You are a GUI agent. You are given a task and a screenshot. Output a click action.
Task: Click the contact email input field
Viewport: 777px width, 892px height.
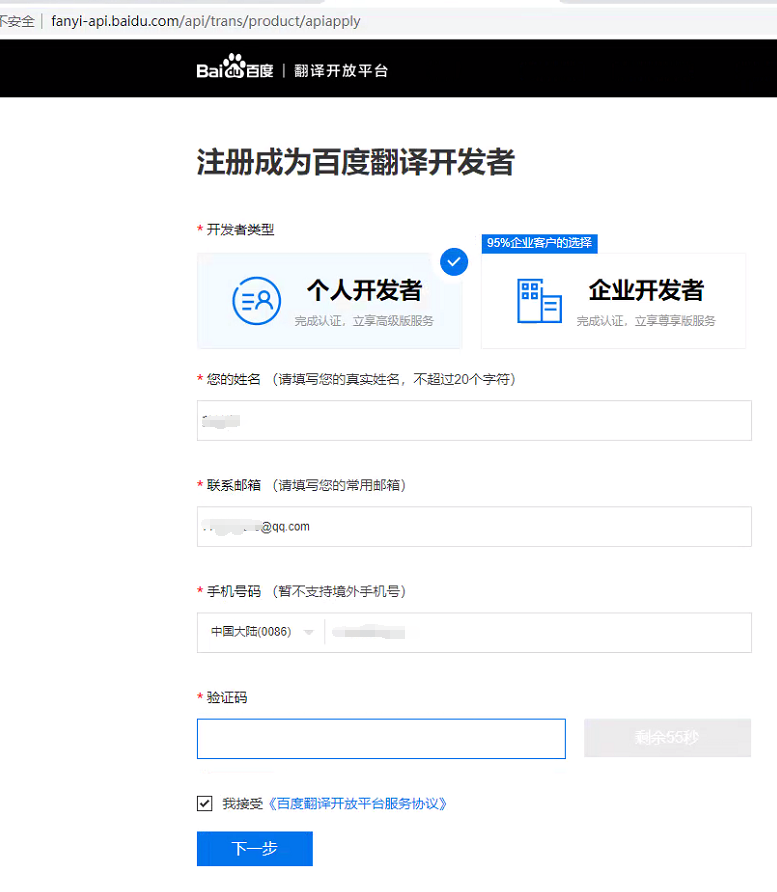474,527
